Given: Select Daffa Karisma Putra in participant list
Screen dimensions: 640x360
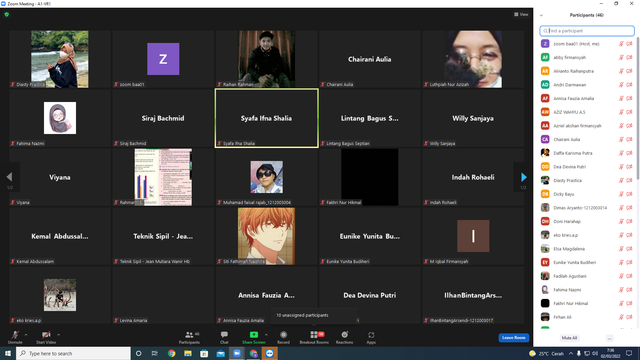Looking at the screenshot, I should tap(587, 153).
